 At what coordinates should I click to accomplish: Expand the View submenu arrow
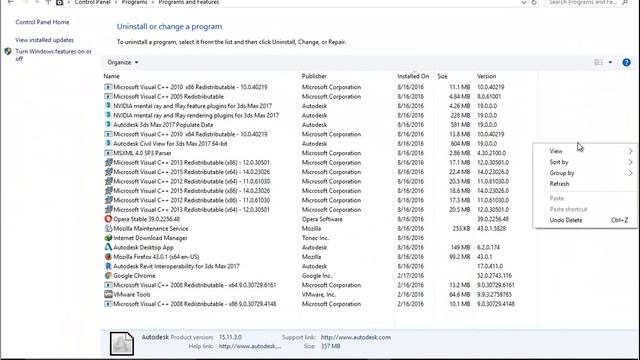tap(630, 151)
